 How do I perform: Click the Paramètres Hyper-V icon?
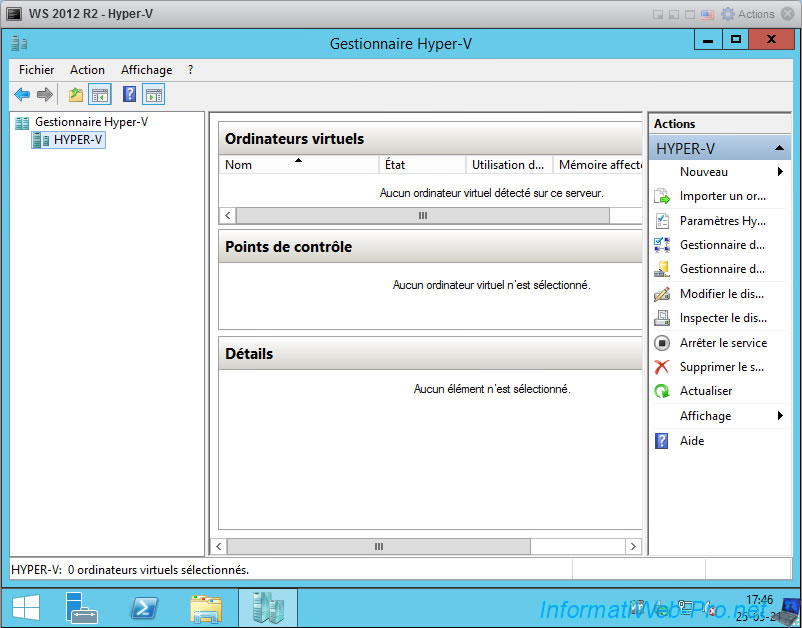[x=662, y=220]
